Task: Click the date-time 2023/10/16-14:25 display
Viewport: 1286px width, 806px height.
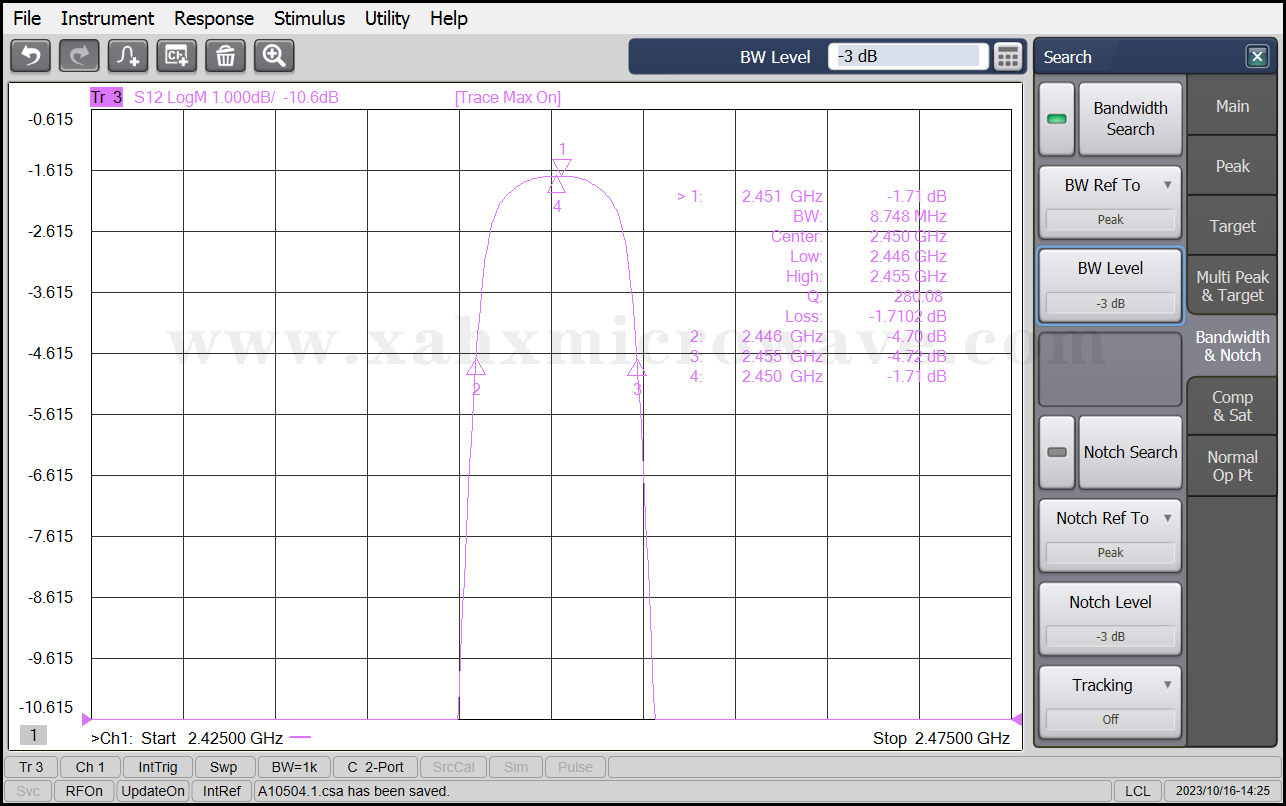Action: (x=1222, y=791)
